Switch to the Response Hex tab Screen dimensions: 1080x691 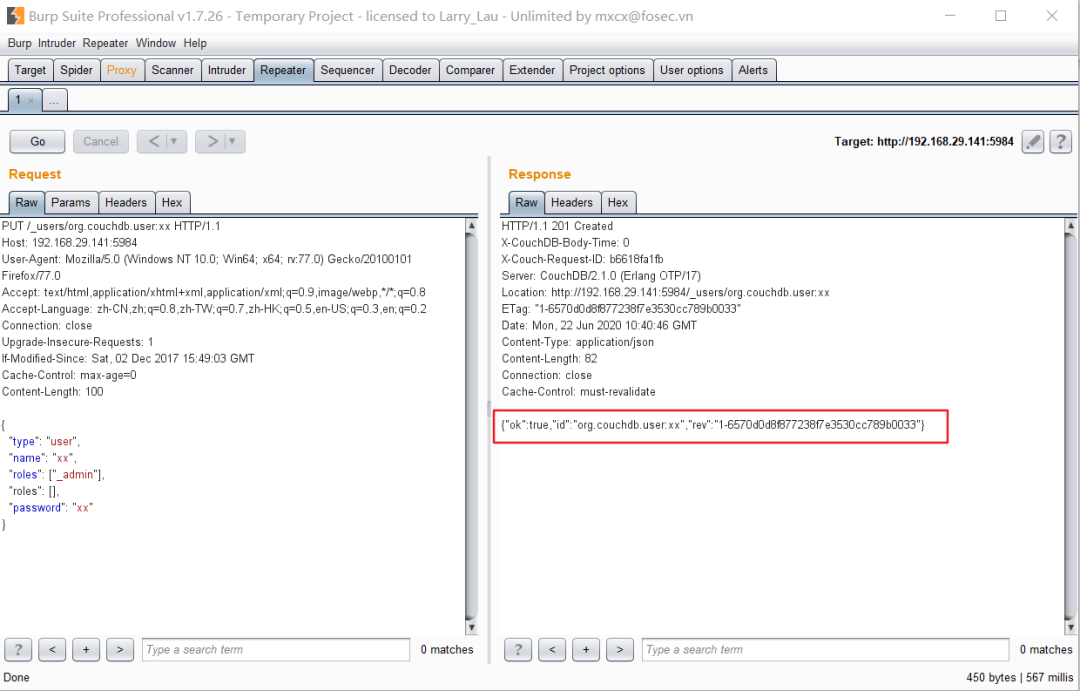(618, 203)
